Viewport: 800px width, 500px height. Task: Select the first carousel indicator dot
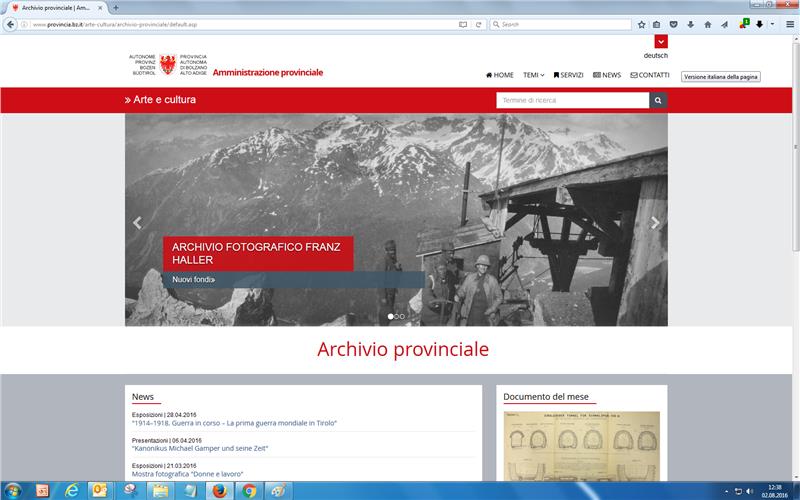click(x=390, y=316)
